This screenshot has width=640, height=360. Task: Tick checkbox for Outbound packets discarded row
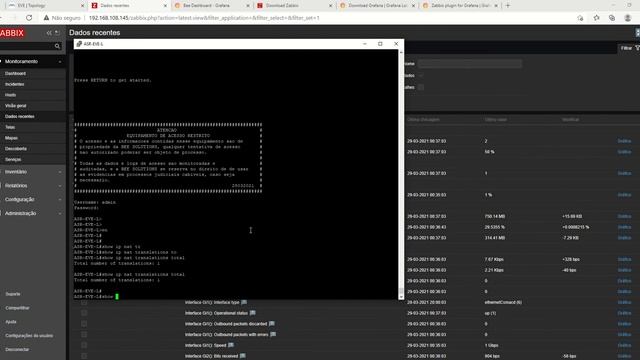tap(84, 324)
